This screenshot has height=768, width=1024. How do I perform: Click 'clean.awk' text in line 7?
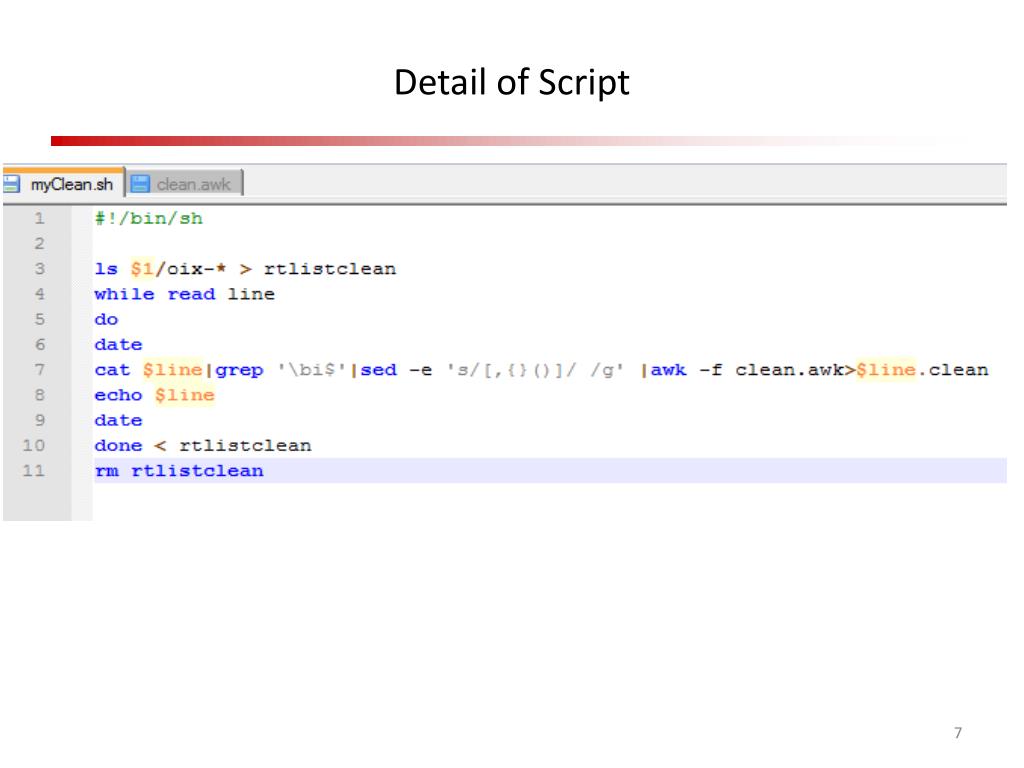(790, 370)
